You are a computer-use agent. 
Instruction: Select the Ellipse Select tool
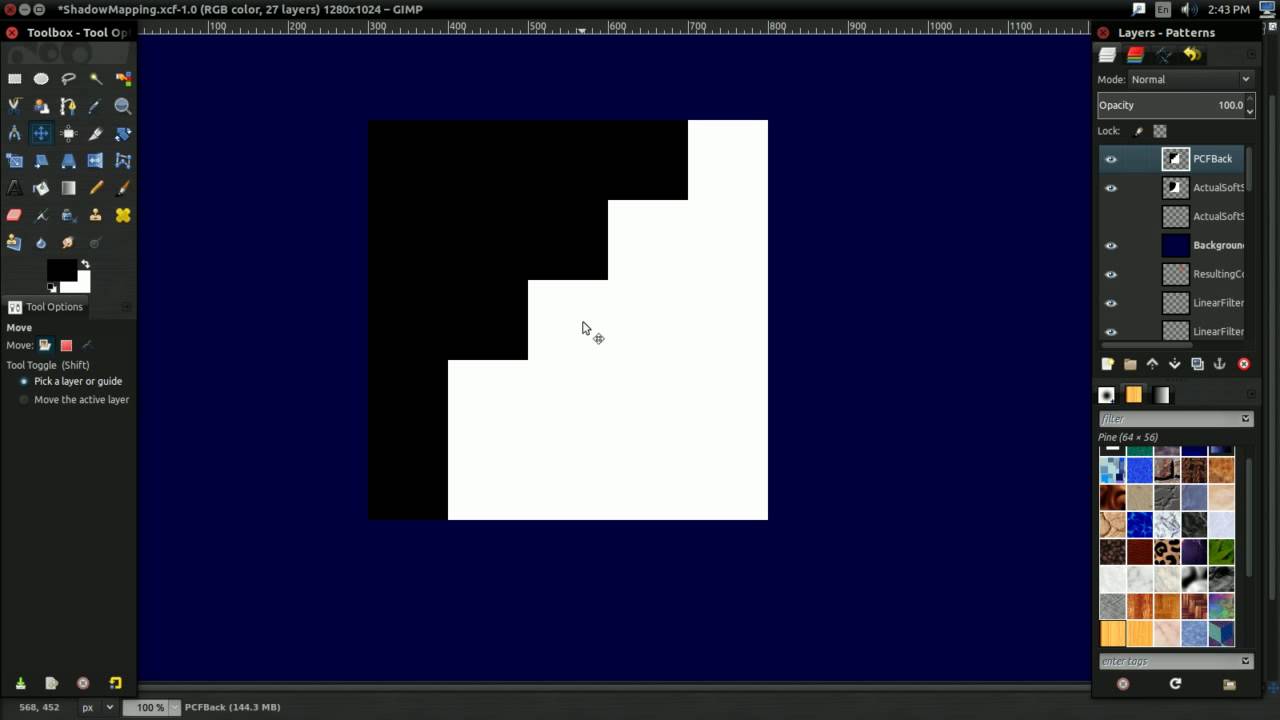tap(41, 78)
